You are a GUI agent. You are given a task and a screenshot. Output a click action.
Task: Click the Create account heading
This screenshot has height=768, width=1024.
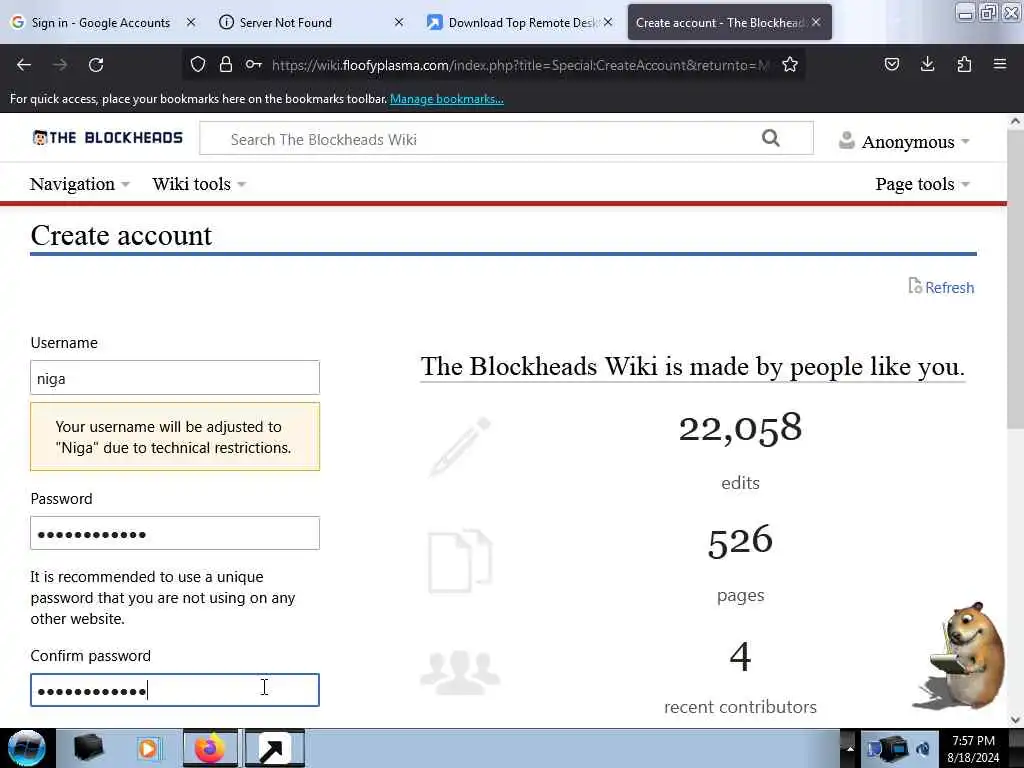pos(121,235)
